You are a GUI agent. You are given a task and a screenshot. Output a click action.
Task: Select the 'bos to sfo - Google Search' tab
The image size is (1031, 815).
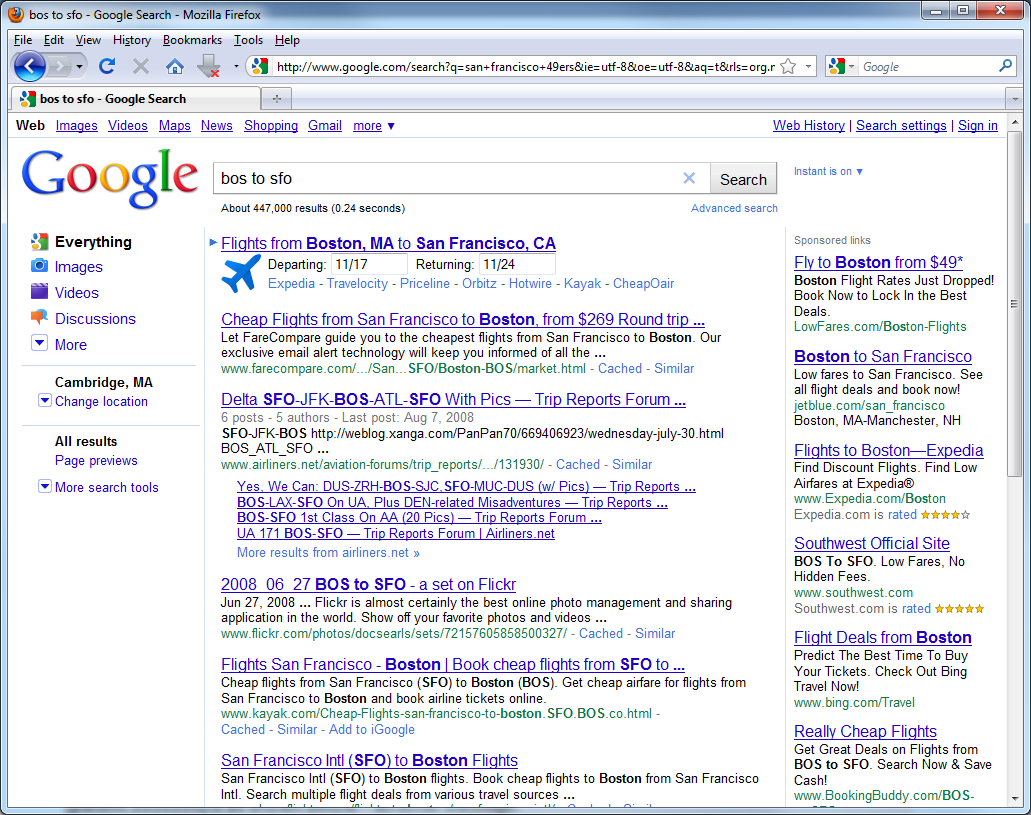point(135,99)
